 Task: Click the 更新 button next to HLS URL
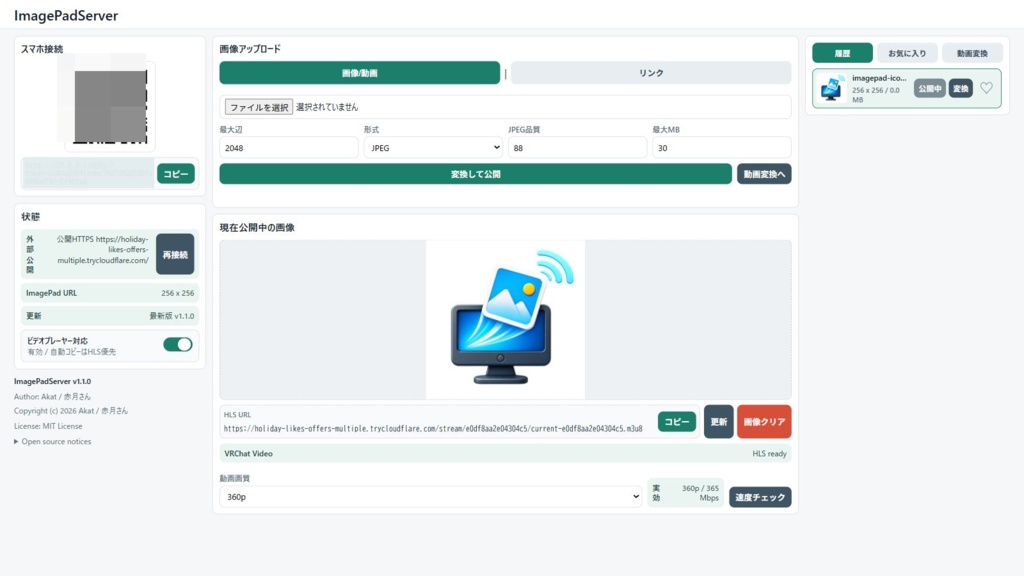[x=718, y=422]
